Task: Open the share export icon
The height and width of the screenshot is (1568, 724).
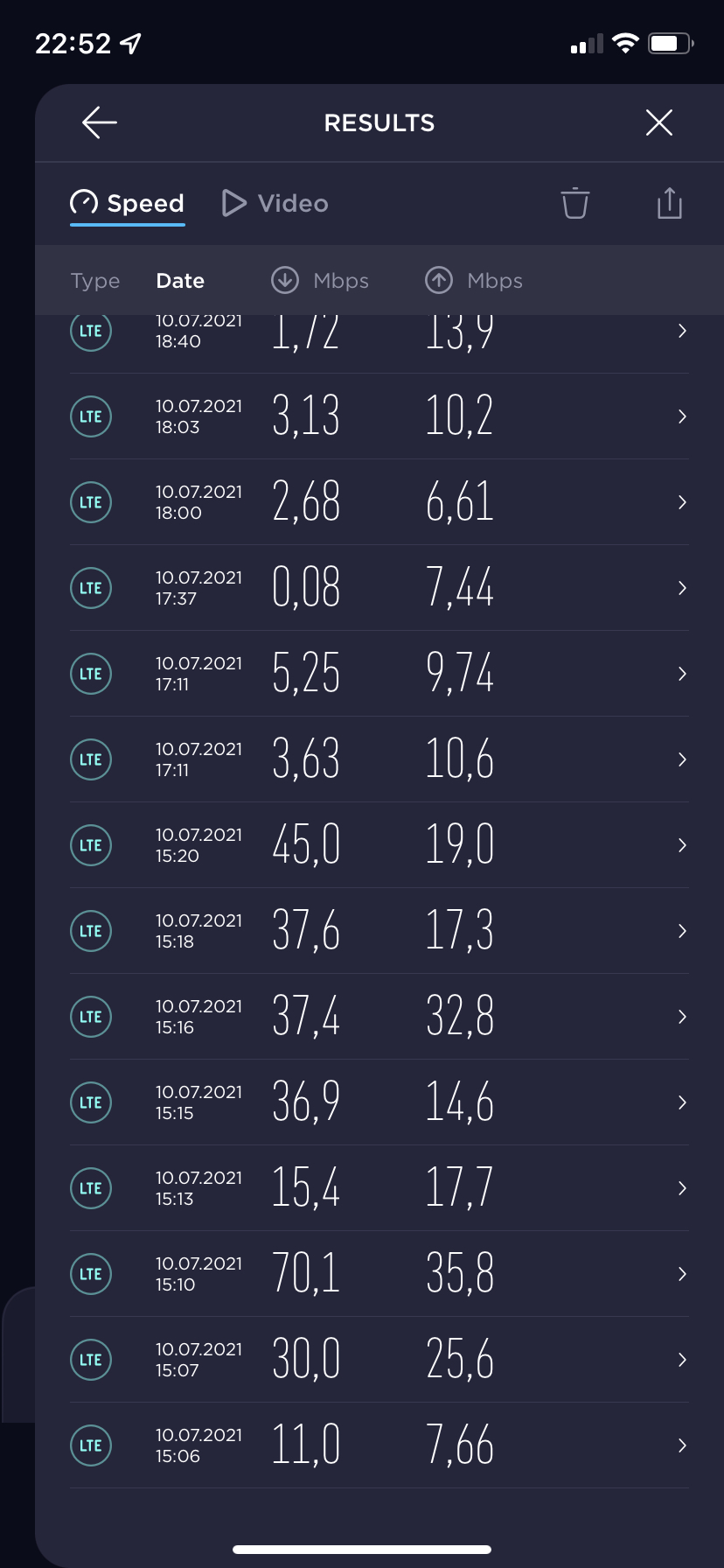Action: pyautogui.click(x=670, y=202)
